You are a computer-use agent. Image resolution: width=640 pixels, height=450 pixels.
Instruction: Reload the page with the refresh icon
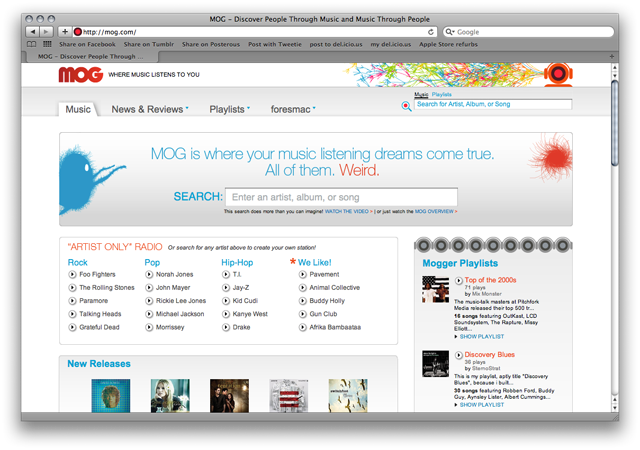click(431, 31)
